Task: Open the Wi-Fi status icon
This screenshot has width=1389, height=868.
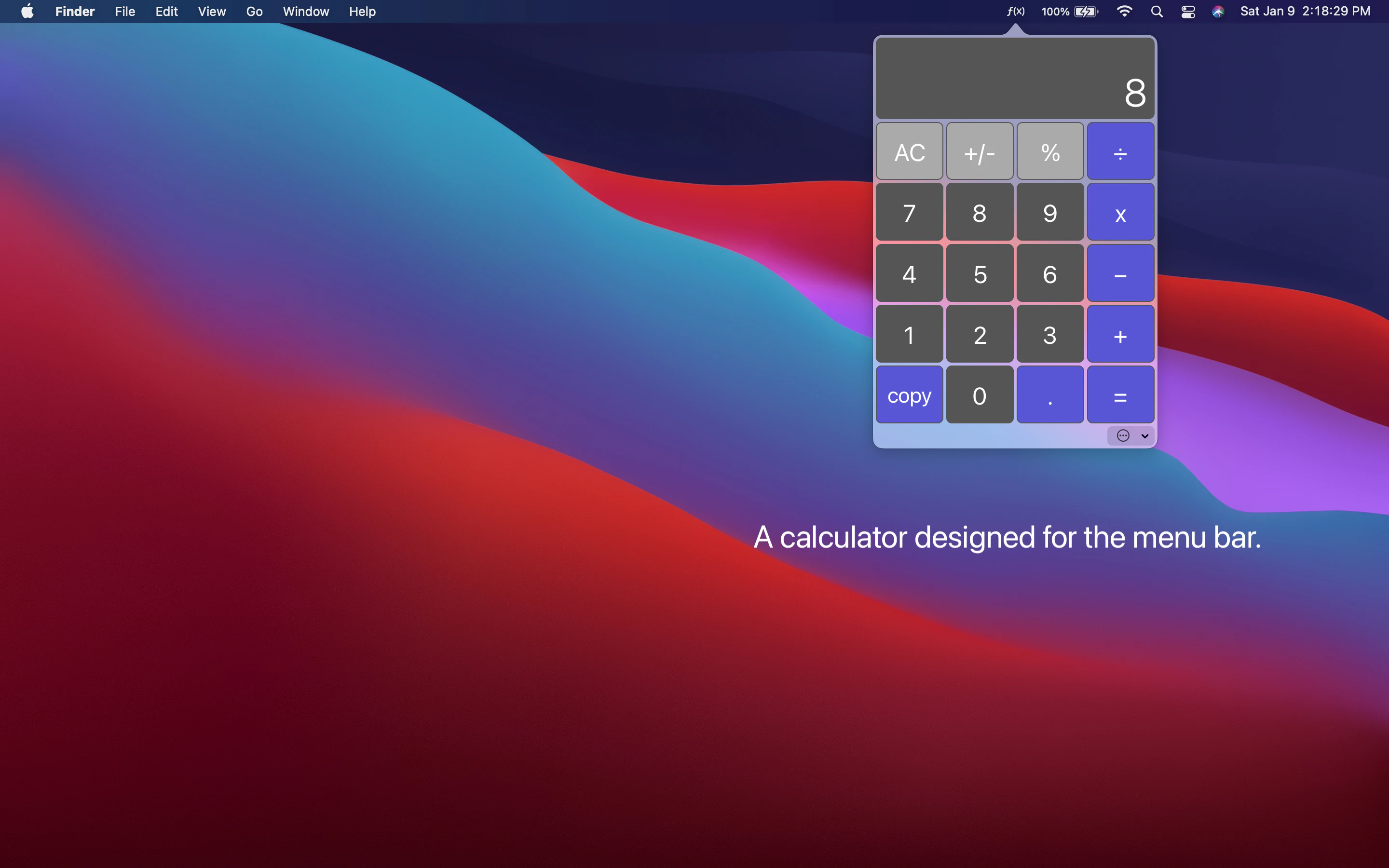Action: point(1124,12)
